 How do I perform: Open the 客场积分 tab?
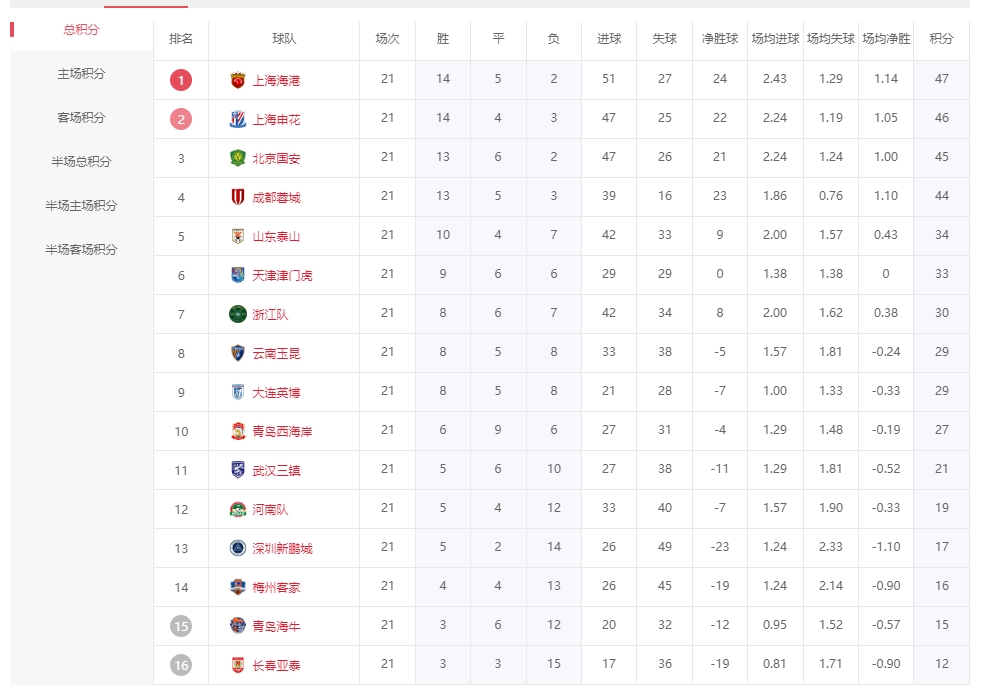pyautogui.click(x=81, y=118)
